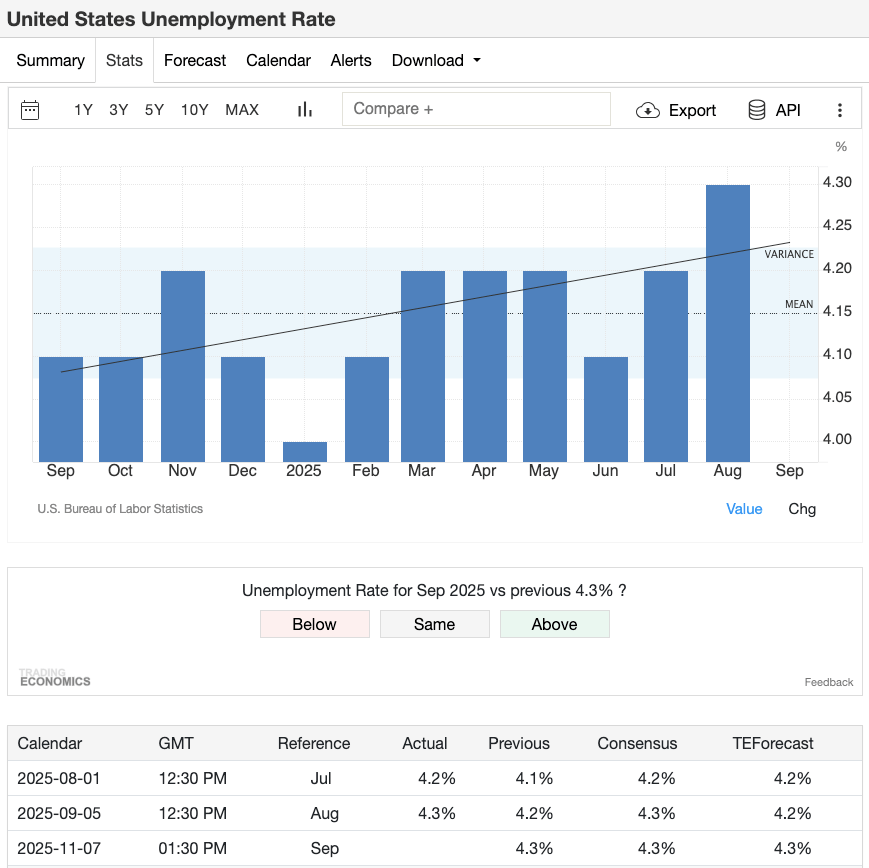Click the Feedback link
This screenshot has height=868, width=869.
pyautogui.click(x=828, y=682)
